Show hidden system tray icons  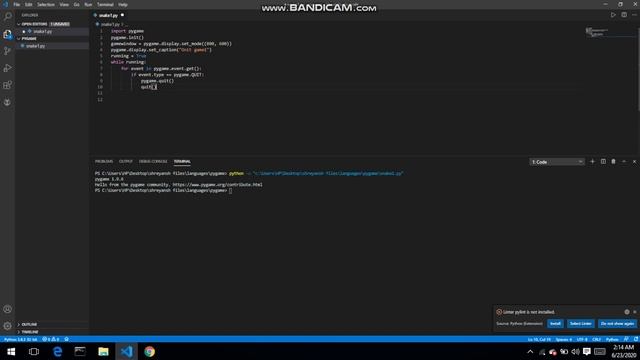530,351
